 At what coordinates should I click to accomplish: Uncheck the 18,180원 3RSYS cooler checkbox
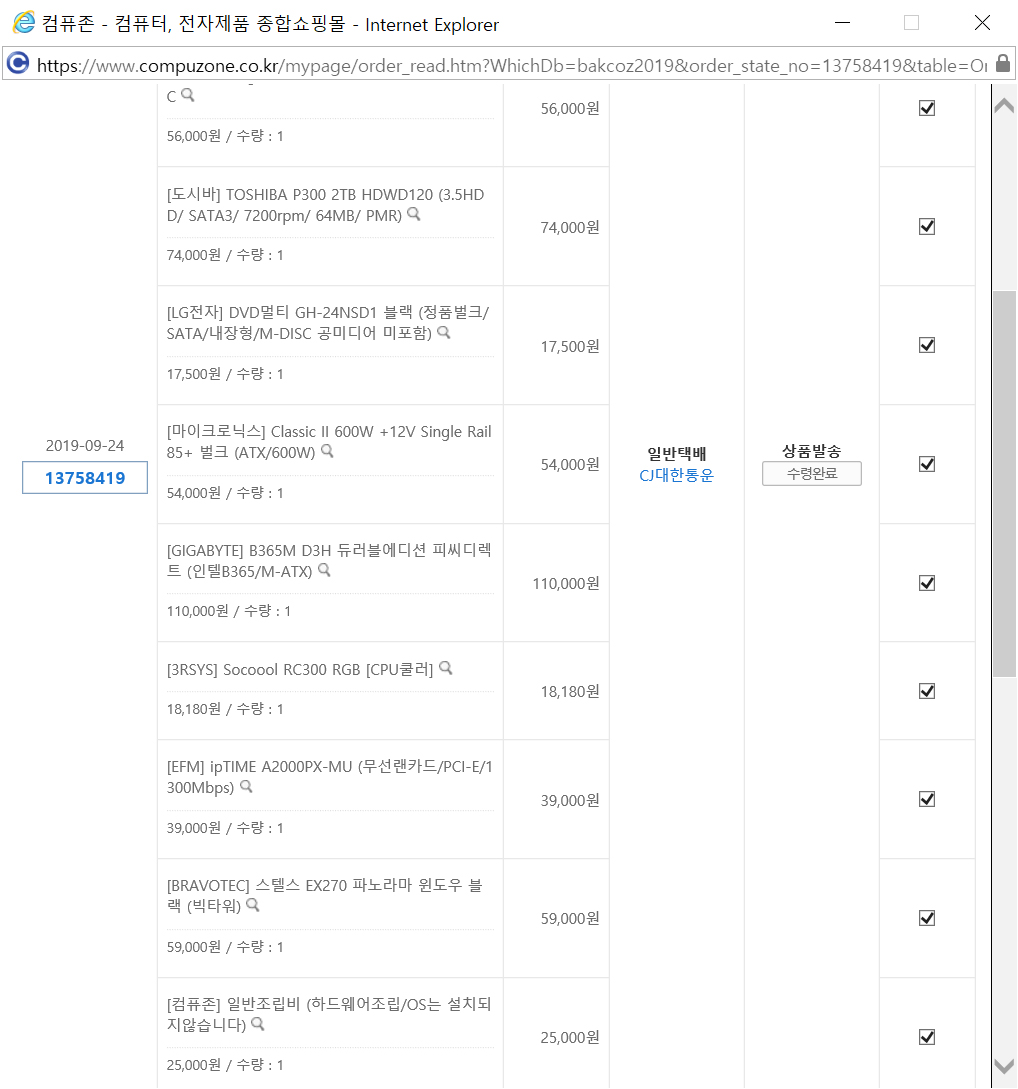pos(927,691)
